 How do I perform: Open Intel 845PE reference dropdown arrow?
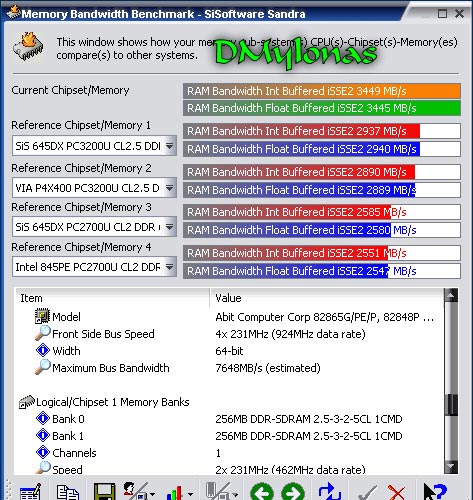(169, 267)
